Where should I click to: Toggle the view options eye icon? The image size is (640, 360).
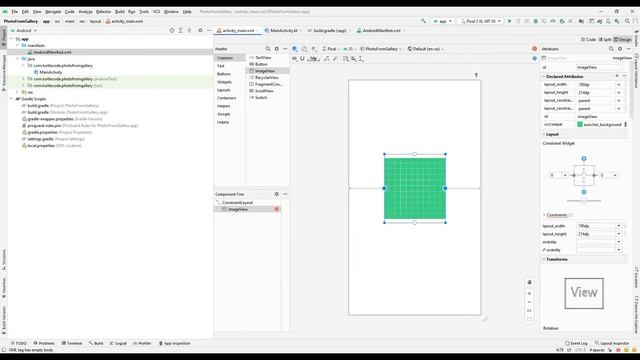294,59
